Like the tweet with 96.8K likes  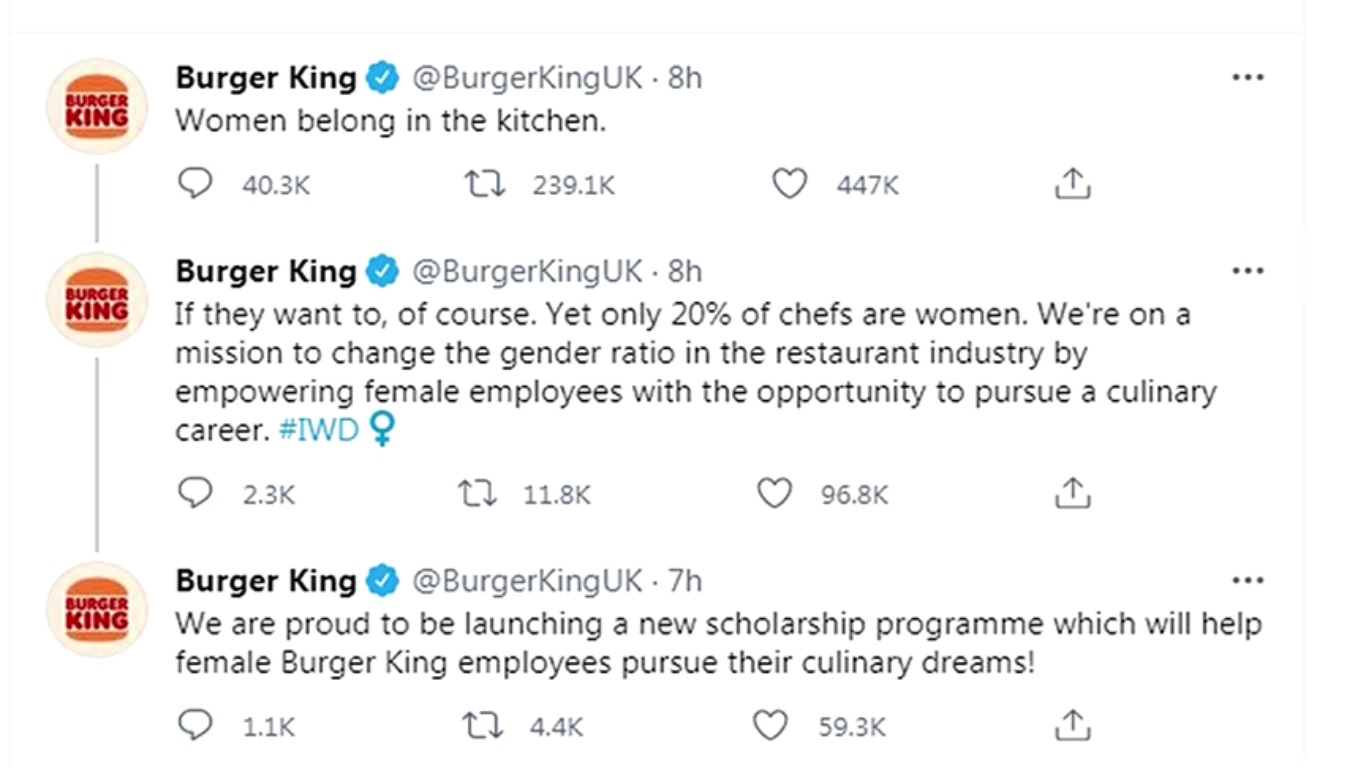coord(775,494)
